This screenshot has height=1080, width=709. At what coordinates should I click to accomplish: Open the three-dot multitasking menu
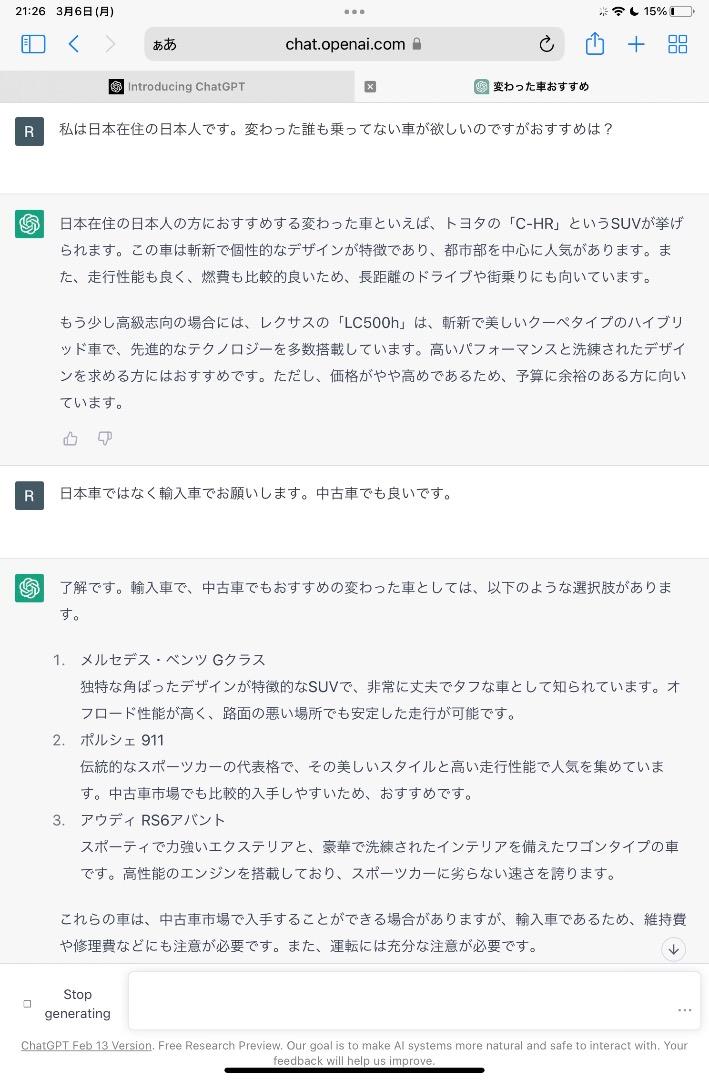click(354, 12)
